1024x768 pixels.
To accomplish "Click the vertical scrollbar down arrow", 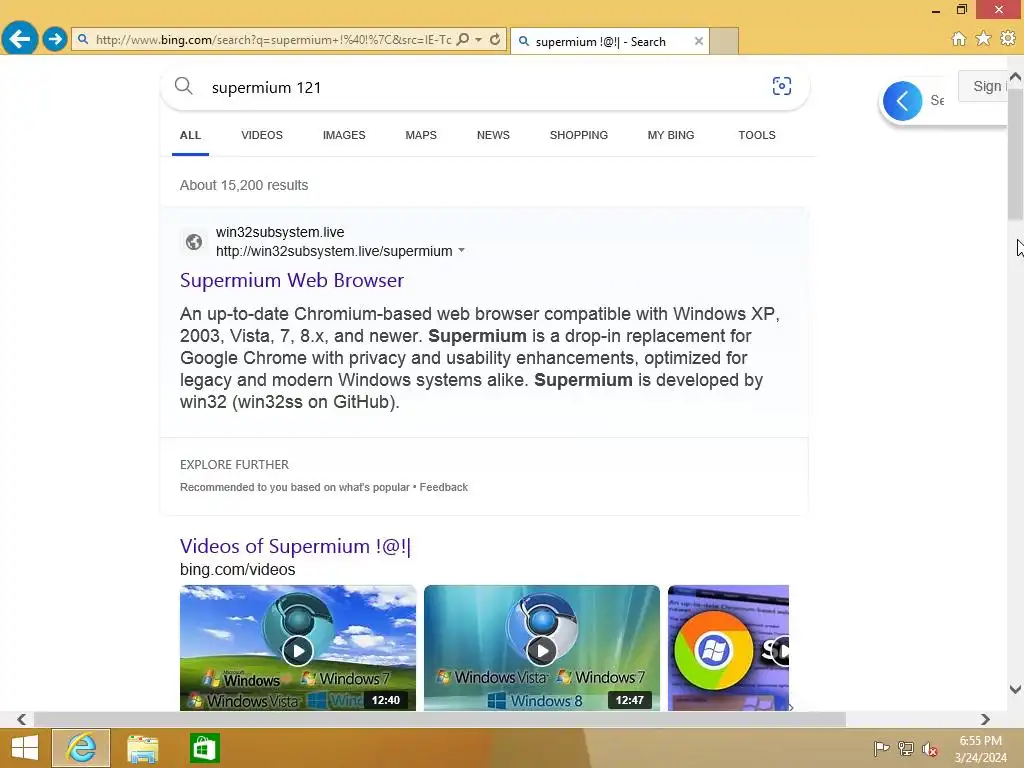I will point(1015,689).
